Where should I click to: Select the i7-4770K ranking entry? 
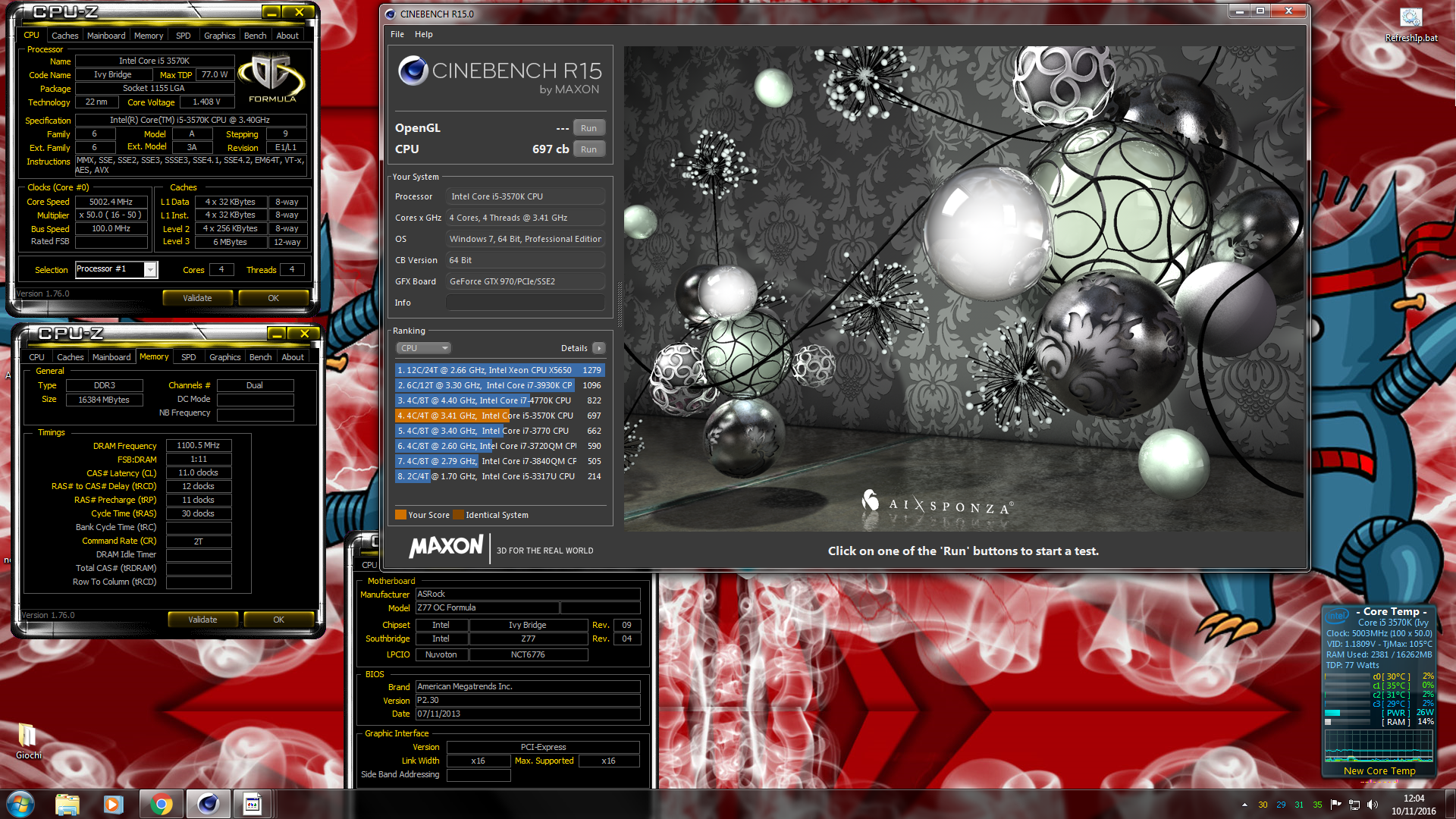500,400
